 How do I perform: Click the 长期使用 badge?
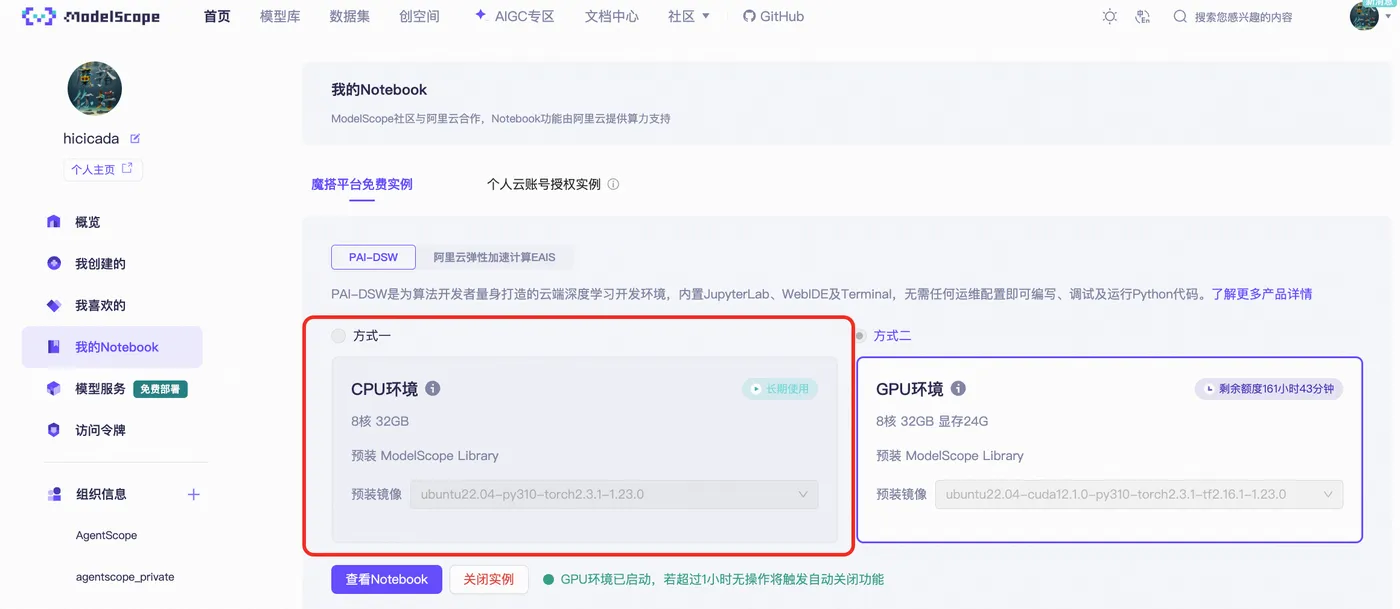[x=780, y=388]
